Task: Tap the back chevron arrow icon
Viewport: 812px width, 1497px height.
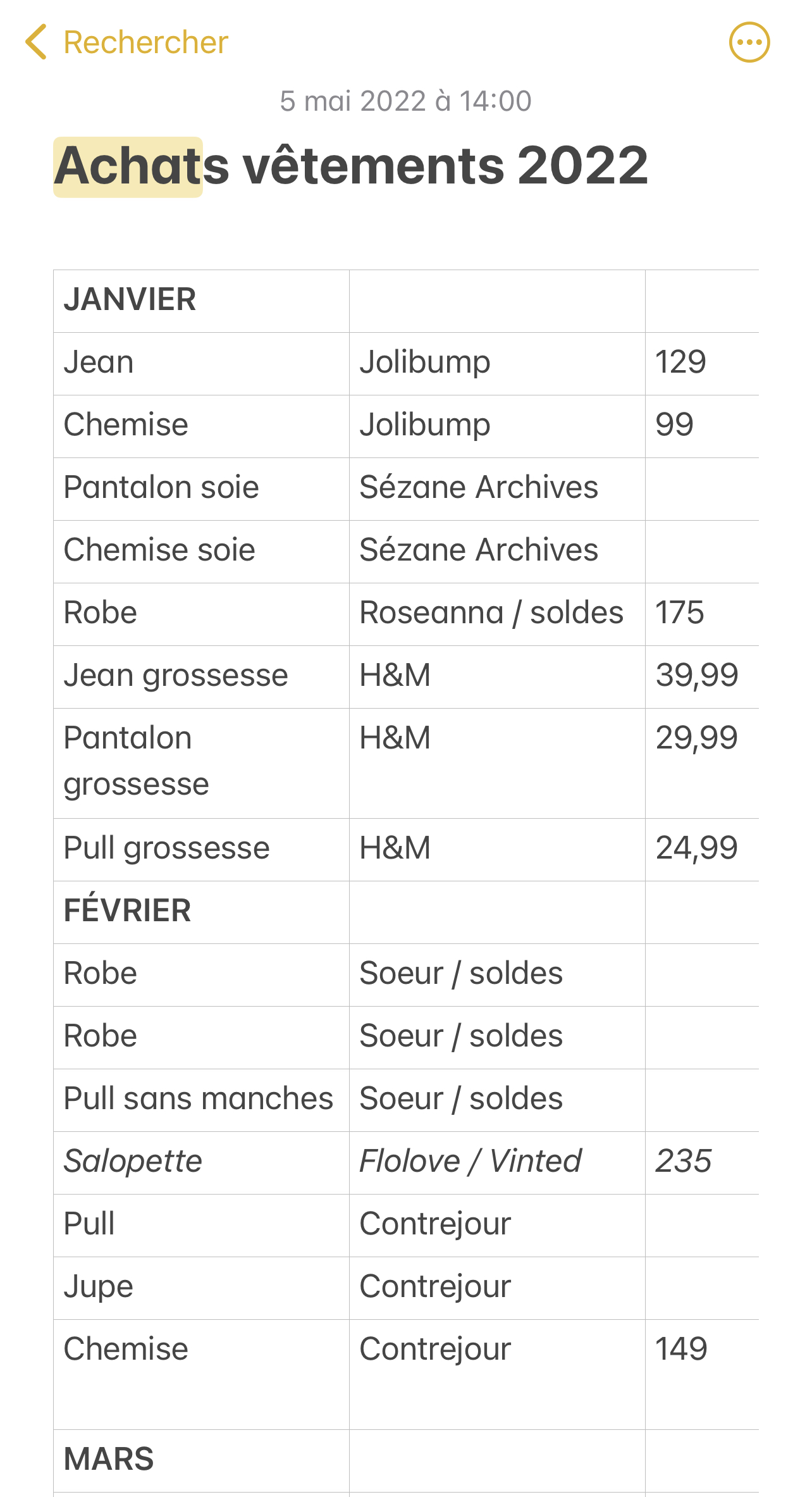Action: click(36, 42)
